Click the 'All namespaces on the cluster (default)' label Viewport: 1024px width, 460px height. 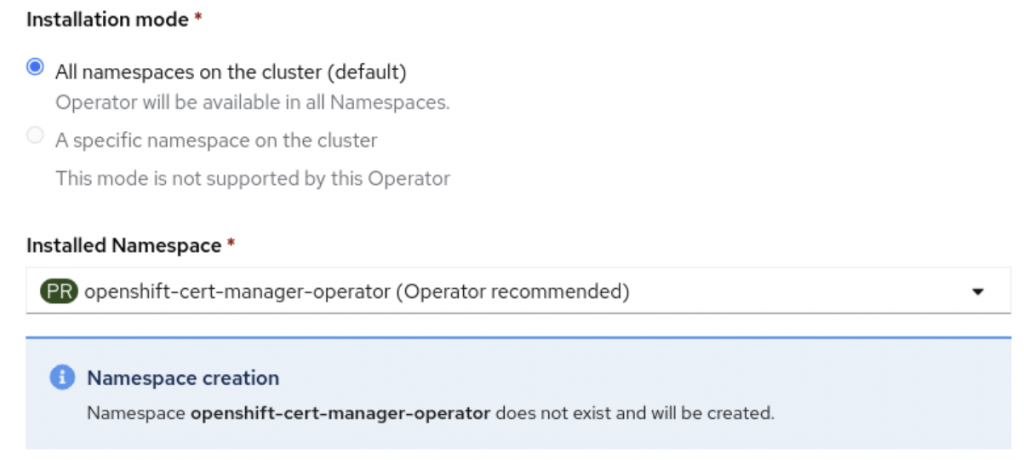pyautogui.click(x=231, y=72)
